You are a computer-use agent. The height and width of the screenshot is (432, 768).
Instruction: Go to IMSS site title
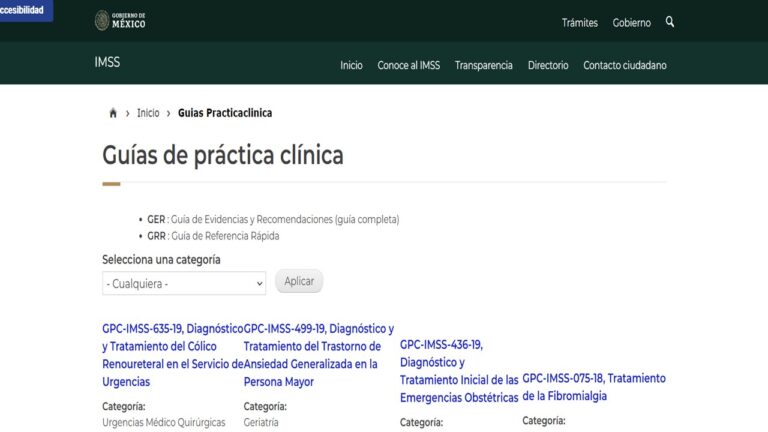coord(107,62)
